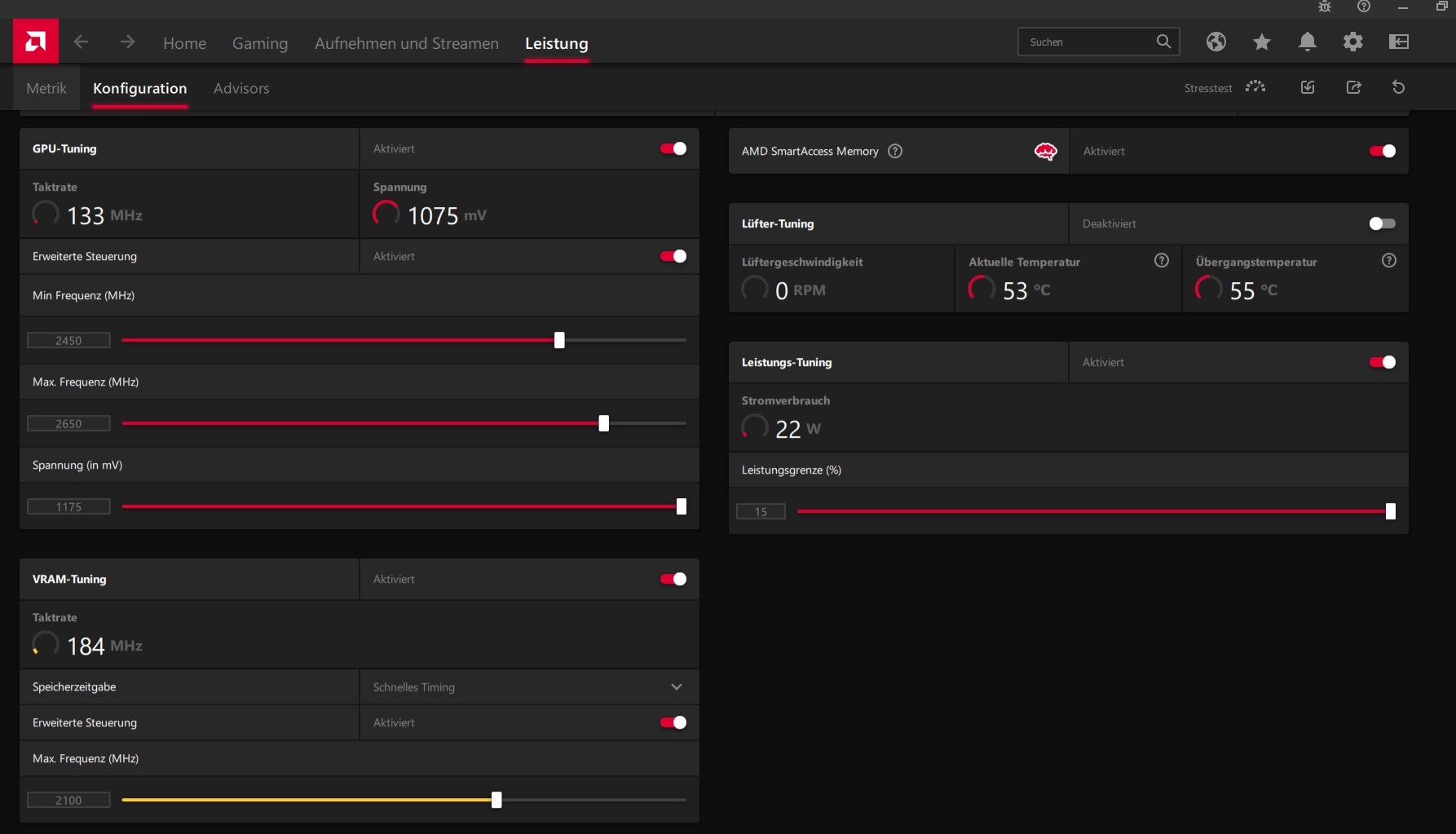Click the search magnifier icon
This screenshot has height=834, width=1456.
[1163, 42]
